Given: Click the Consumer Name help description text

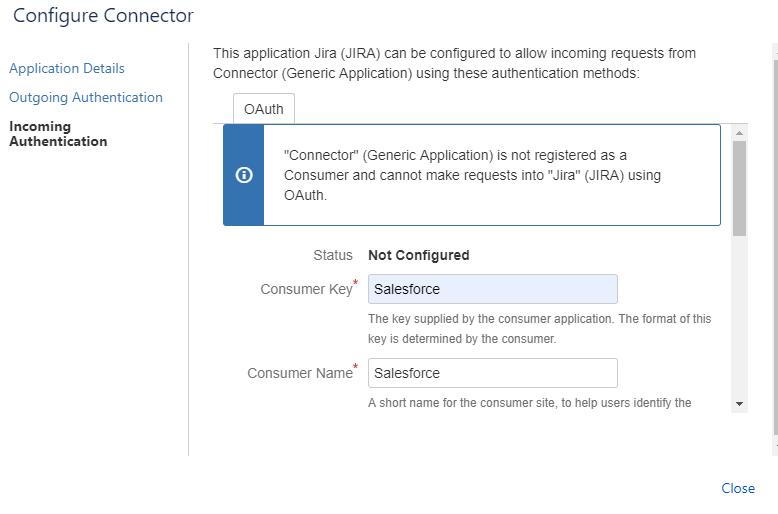Looking at the screenshot, I should tap(529, 403).
